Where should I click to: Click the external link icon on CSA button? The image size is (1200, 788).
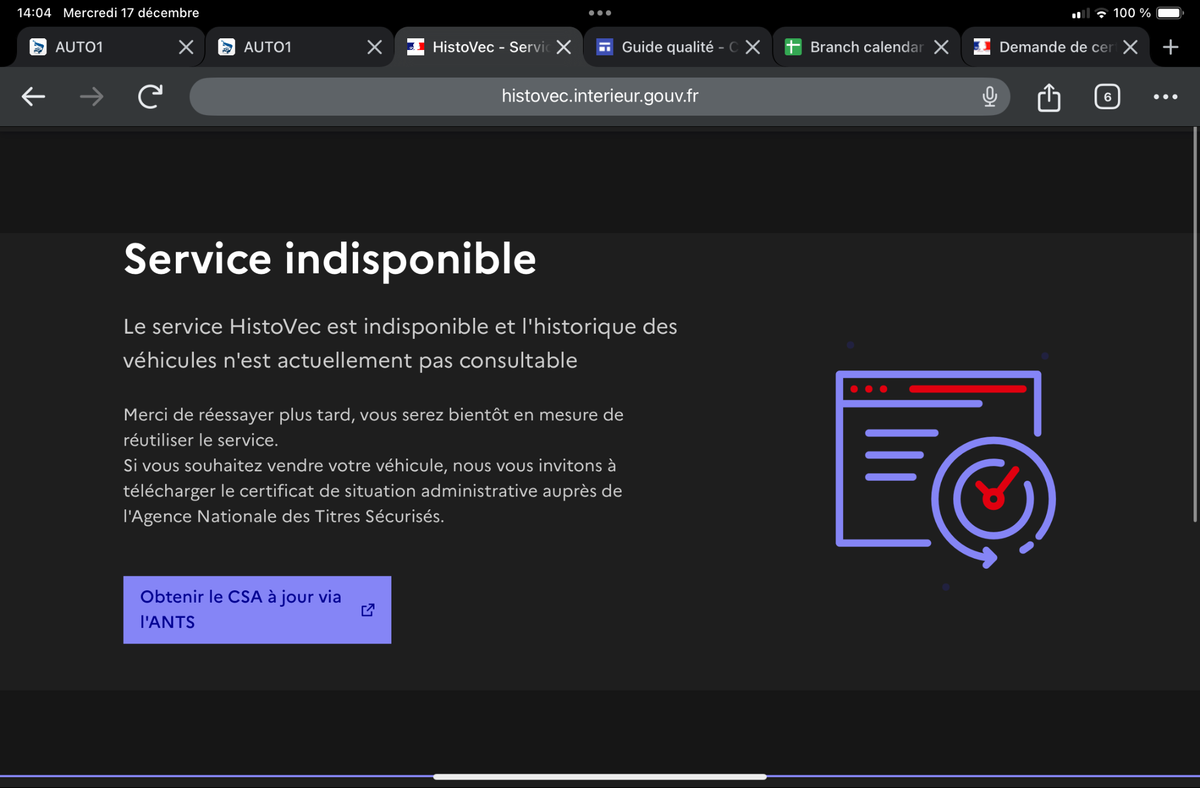click(x=368, y=609)
